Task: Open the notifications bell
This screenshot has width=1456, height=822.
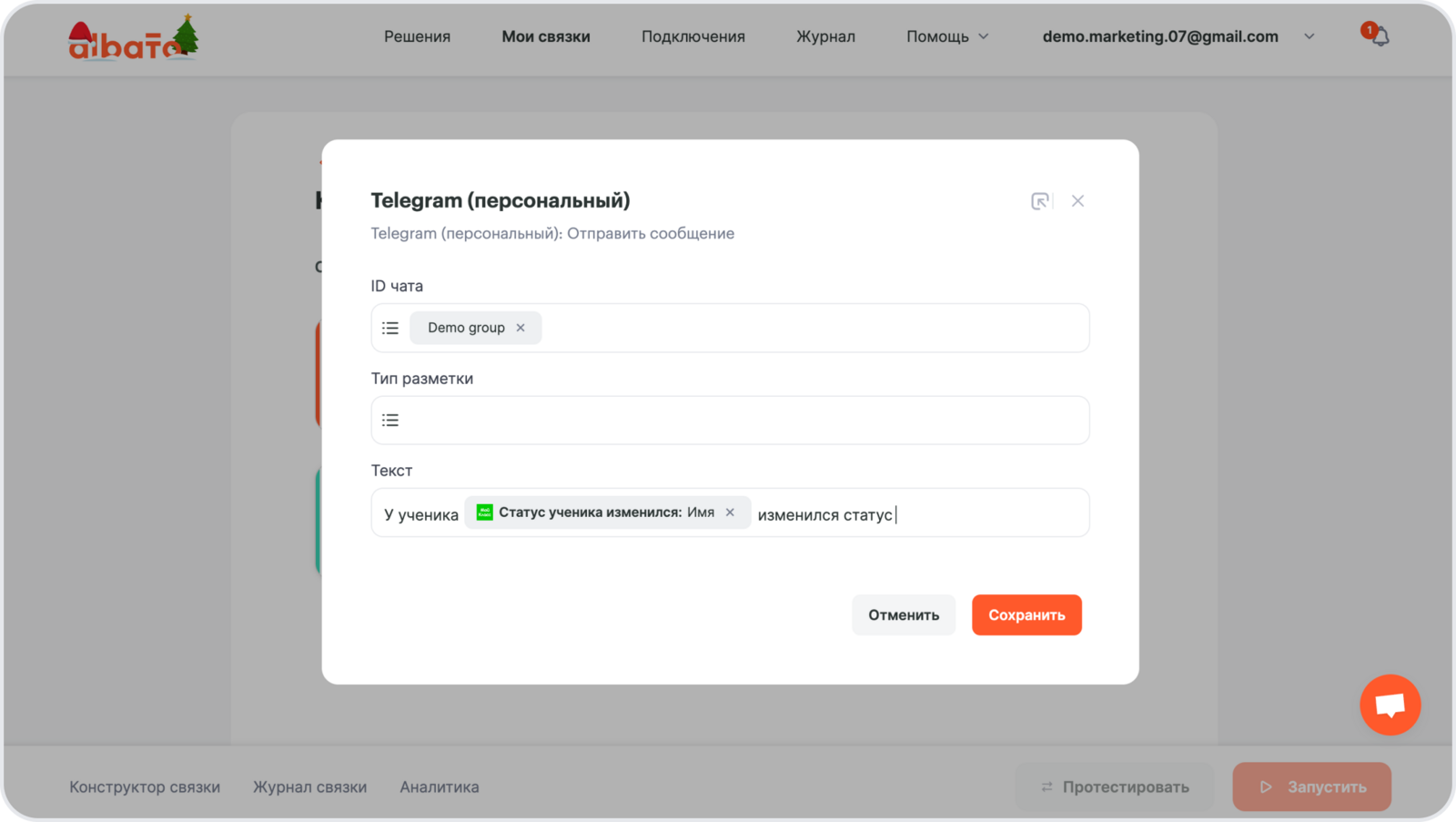Action: (x=1380, y=37)
